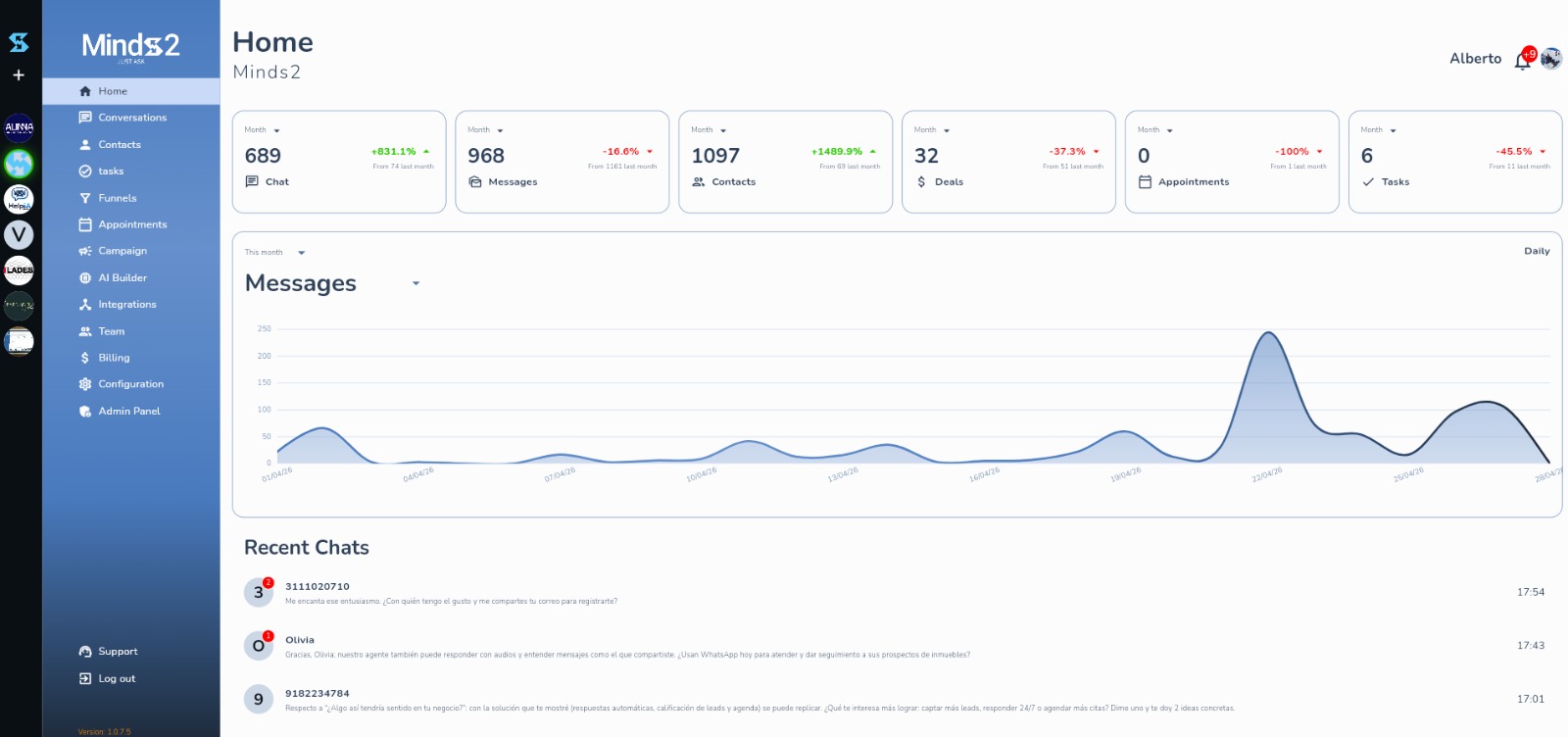Open the Appointments menu item
The height and width of the screenshot is (737, 1568).
(132, 224)
